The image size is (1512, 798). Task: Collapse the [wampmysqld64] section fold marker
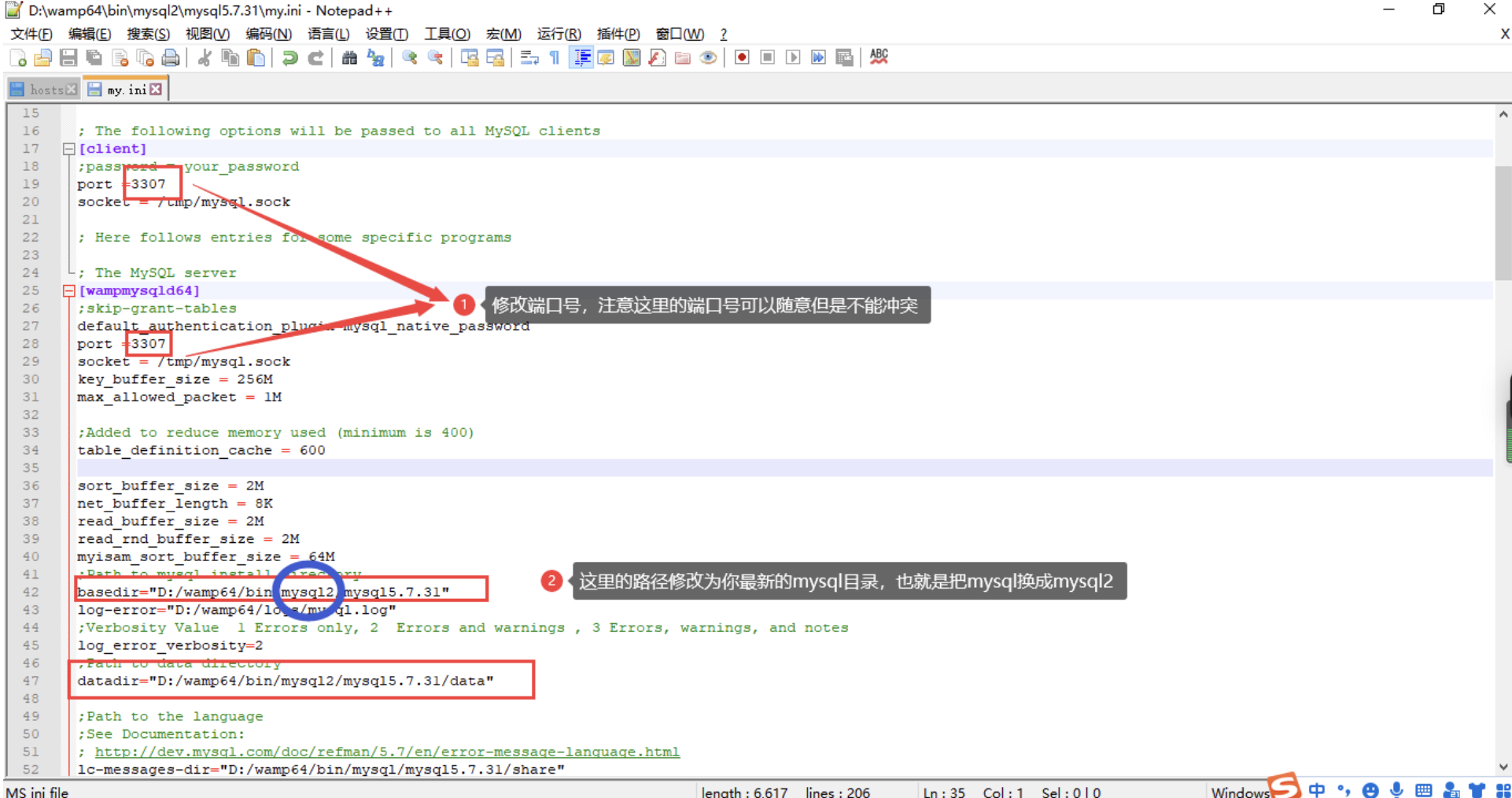[x=68, y=291]
